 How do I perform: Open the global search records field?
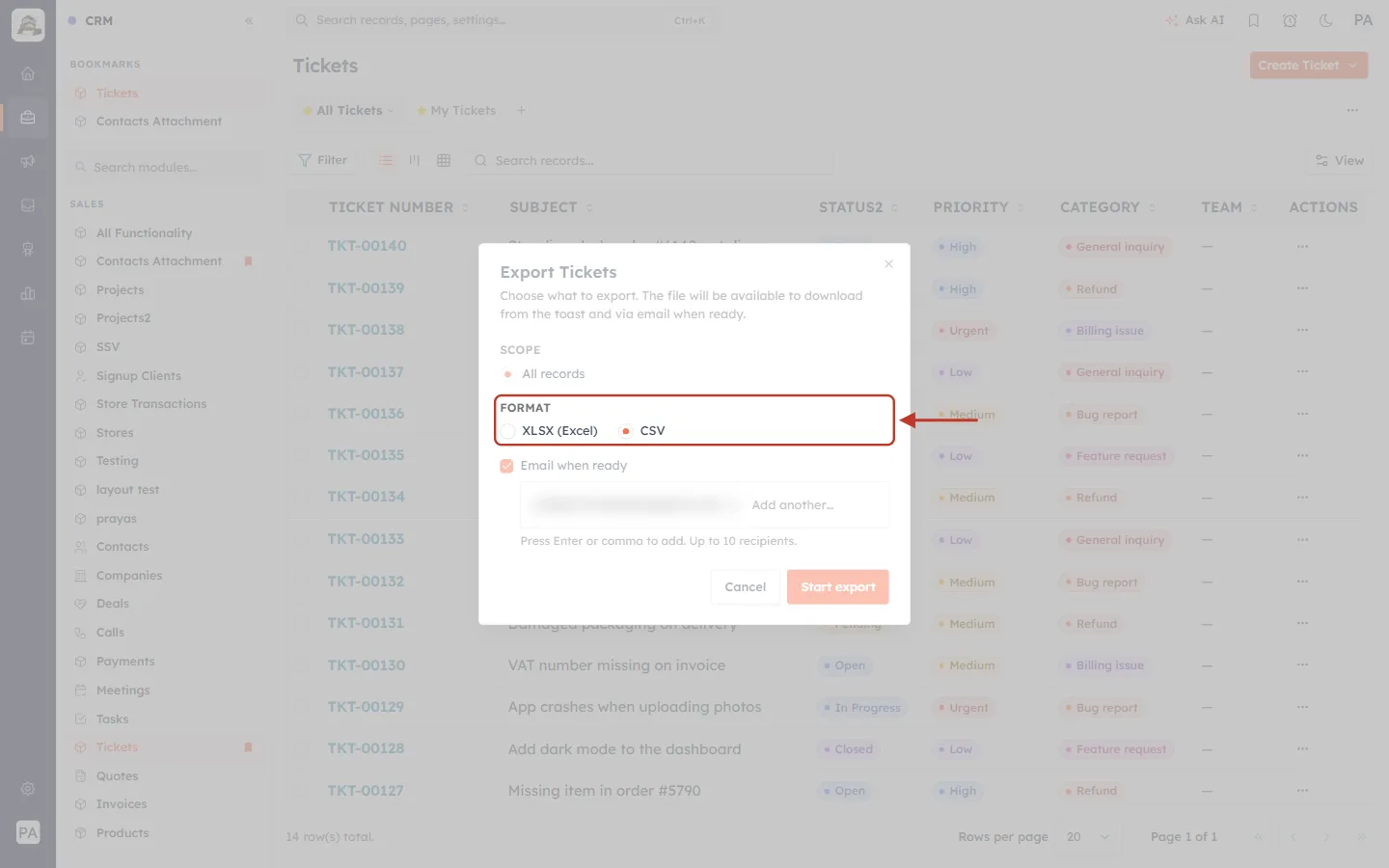click(501, 20)
